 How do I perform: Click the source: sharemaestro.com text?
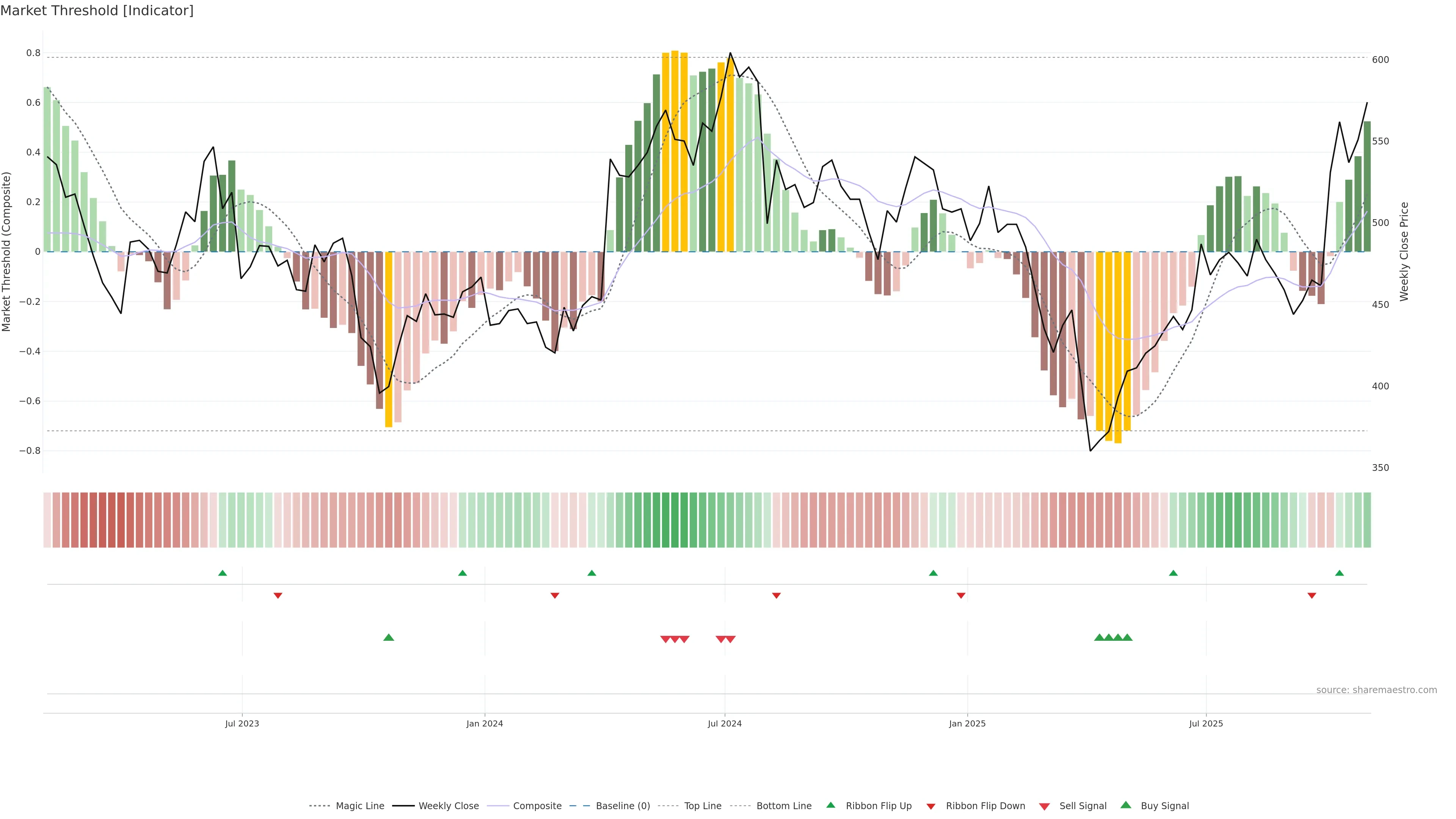1376,690
